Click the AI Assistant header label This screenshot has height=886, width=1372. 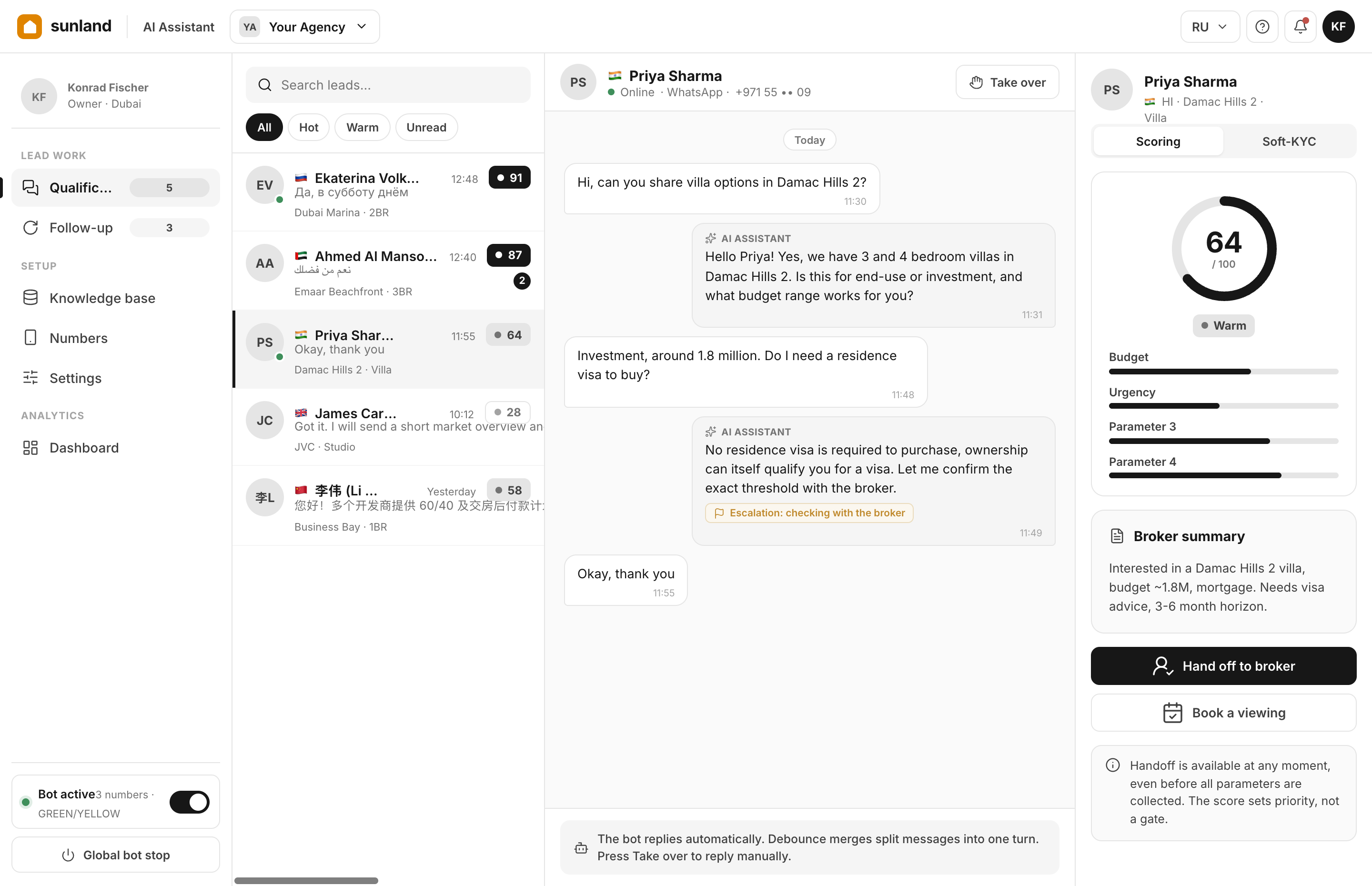click(178, 27)
